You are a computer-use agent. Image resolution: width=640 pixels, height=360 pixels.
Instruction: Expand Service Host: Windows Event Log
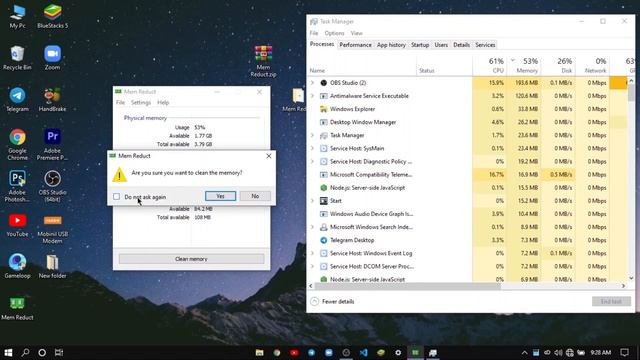[313, 253]
